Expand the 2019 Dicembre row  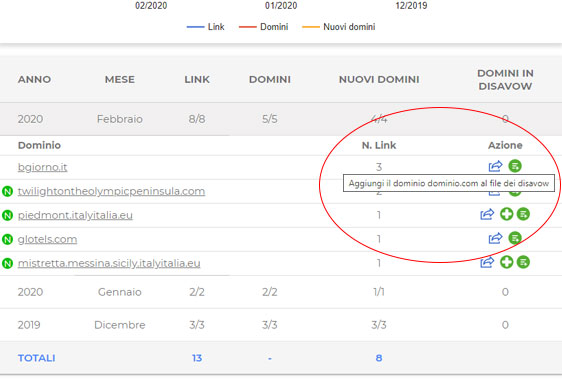(281, 325)
